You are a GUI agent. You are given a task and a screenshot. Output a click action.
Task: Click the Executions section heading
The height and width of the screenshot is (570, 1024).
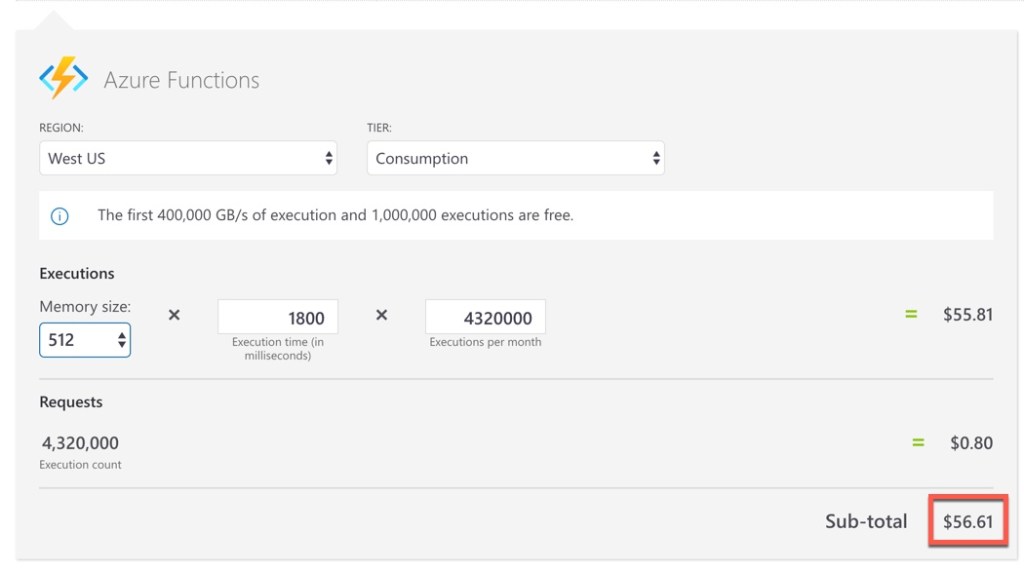click(77, 273)
